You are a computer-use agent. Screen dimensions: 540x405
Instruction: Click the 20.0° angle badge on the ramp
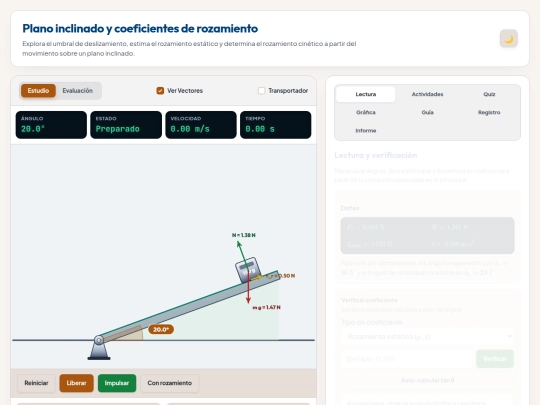pyautogui.click(x=161, y=329)
